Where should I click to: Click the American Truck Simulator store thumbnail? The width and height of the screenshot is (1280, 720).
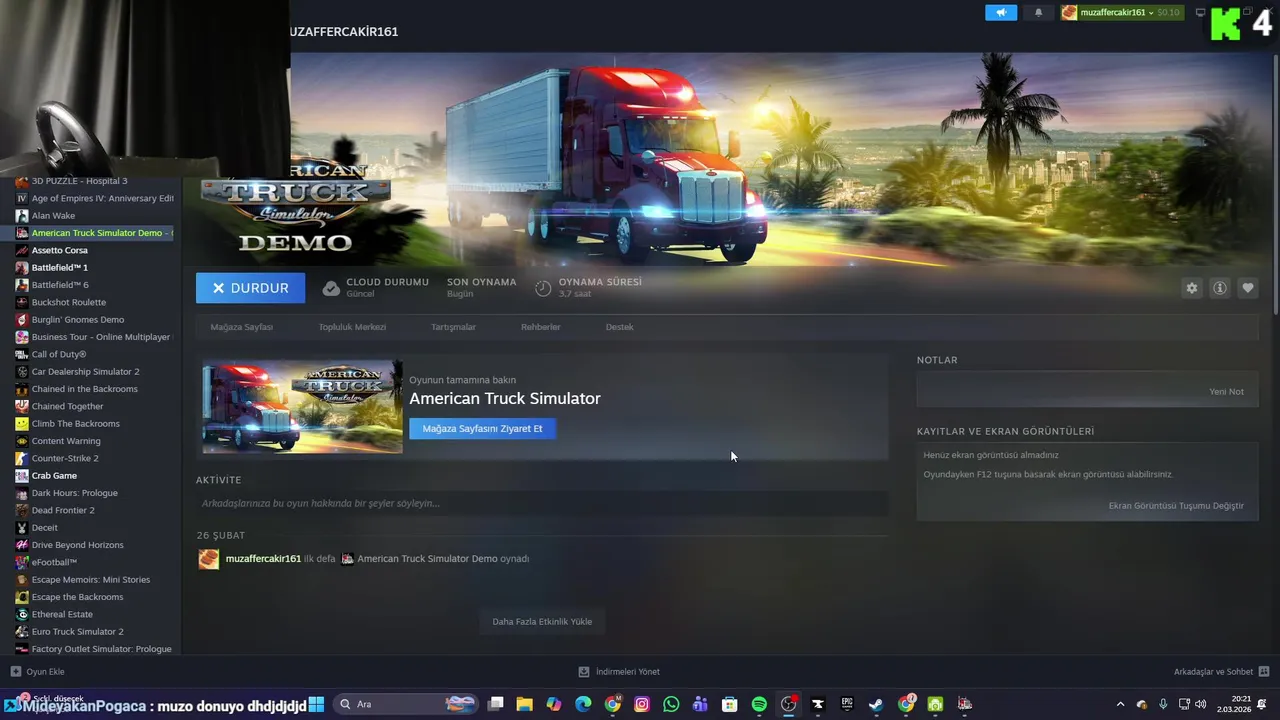[302, 407]
